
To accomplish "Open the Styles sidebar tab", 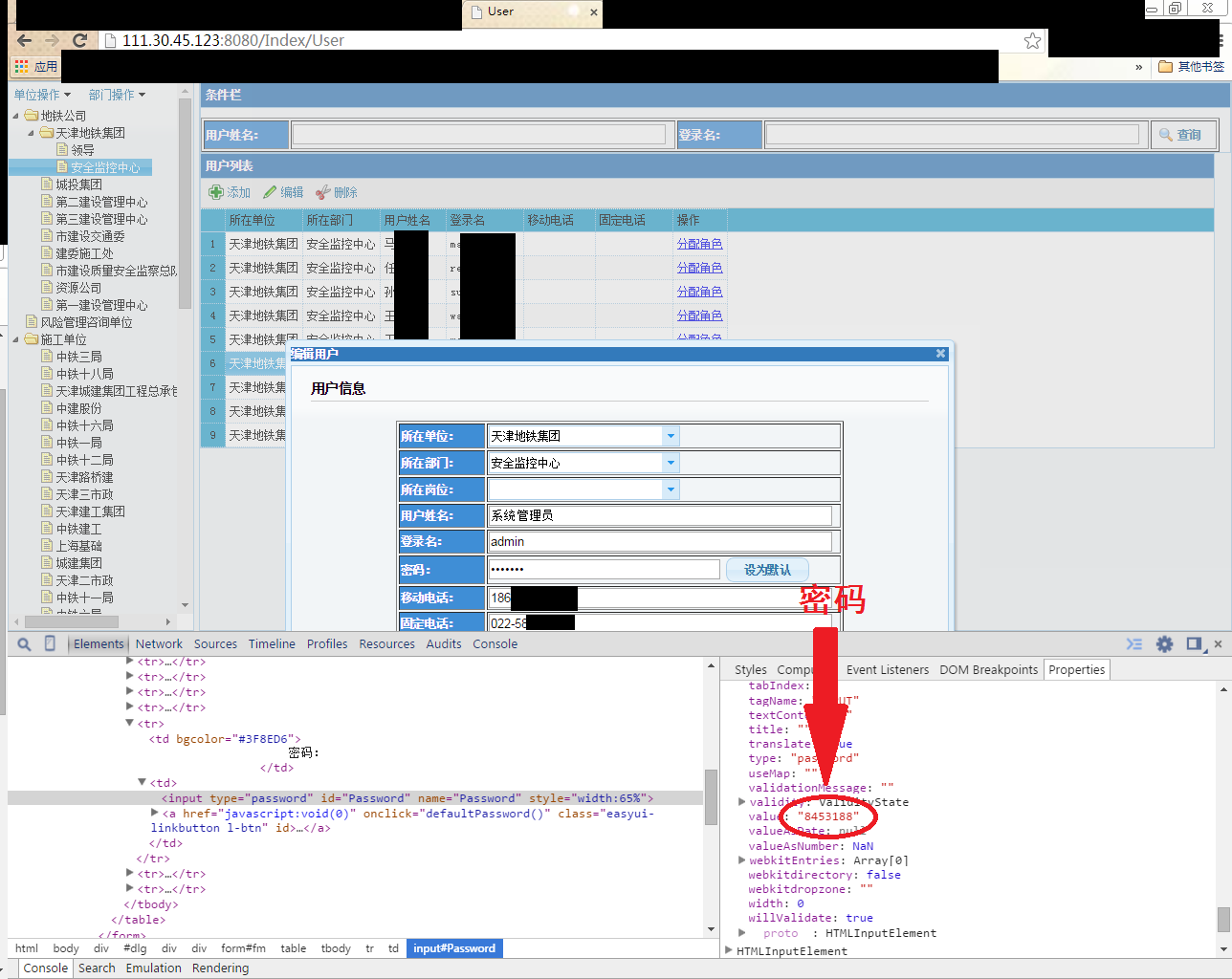I will click(x=751, y=670).
